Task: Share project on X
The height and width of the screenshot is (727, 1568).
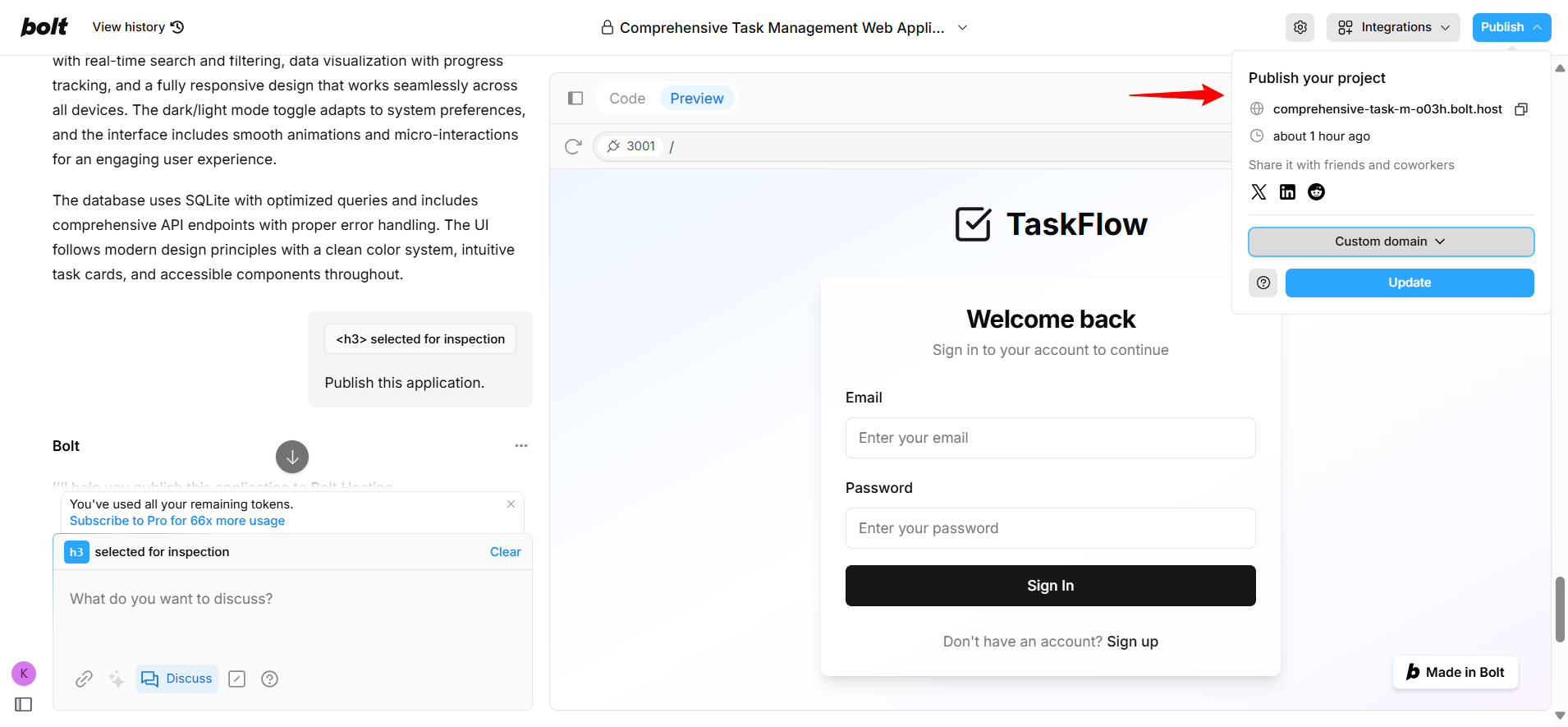Action: point(1259,192)
